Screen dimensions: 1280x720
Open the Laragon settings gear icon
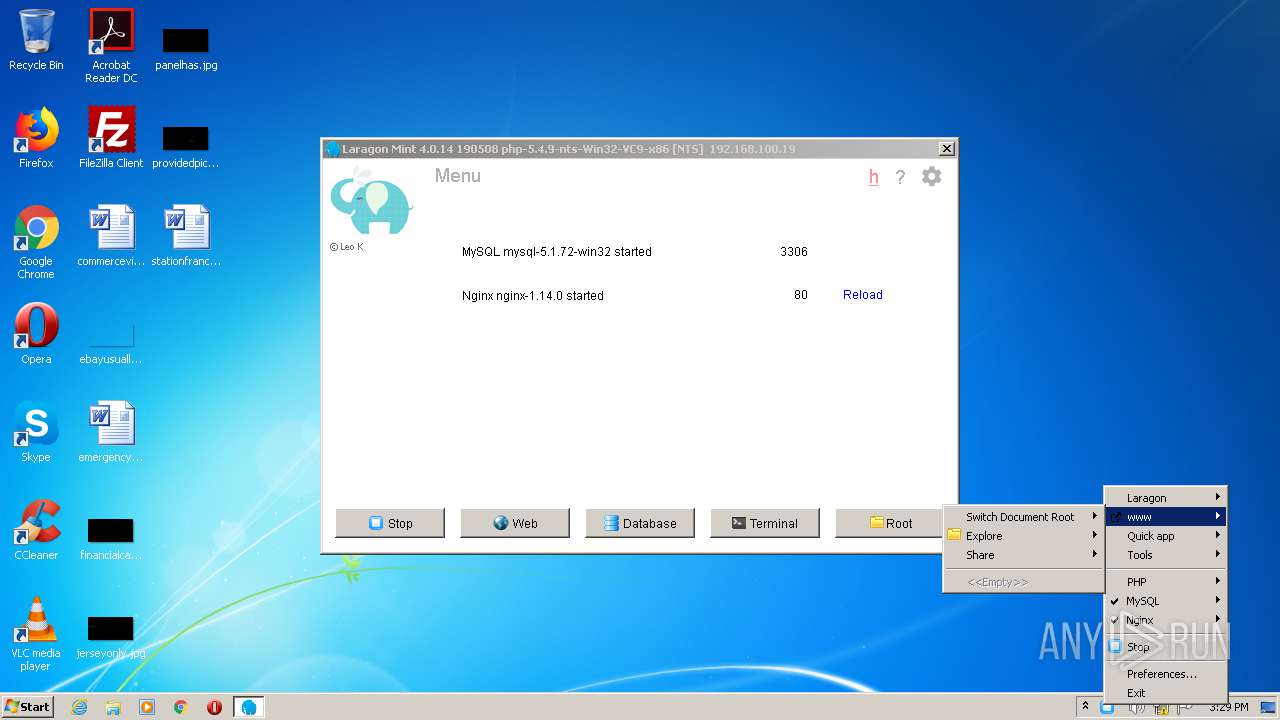[931, 177]
